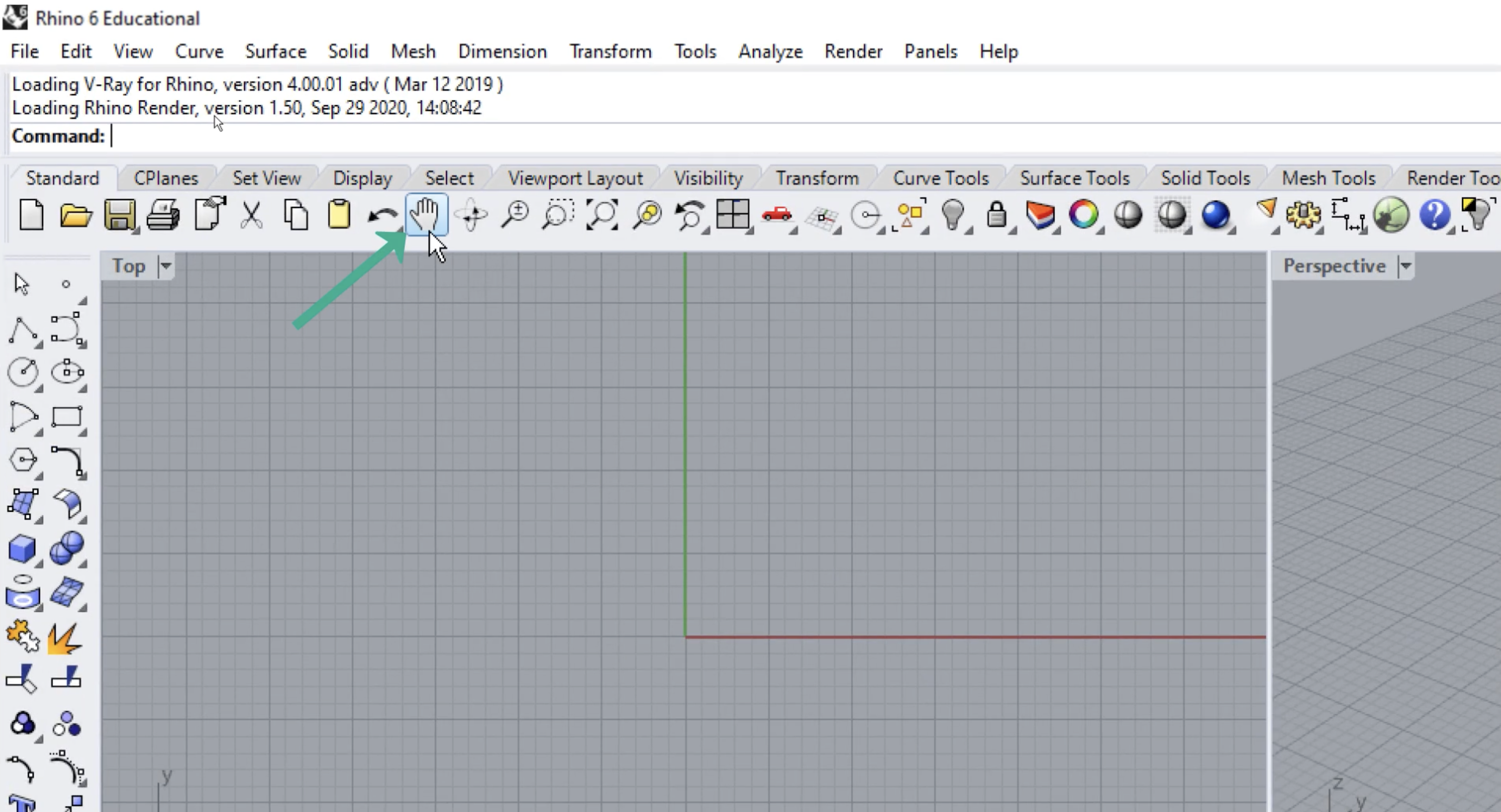Switch to the Set View toolbar tab
The image size is (1501, 812).
click(x=267, y=178)
